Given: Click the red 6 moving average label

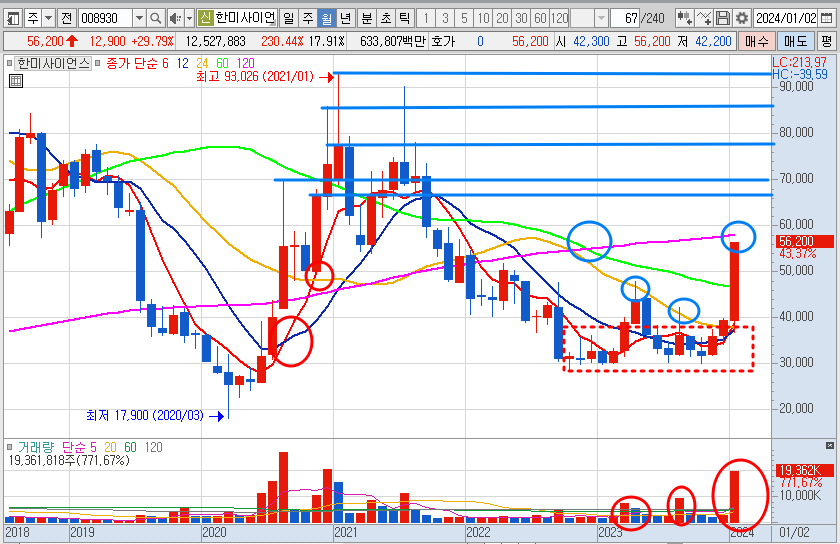Looking at the screenshot, I should point(165,64).
